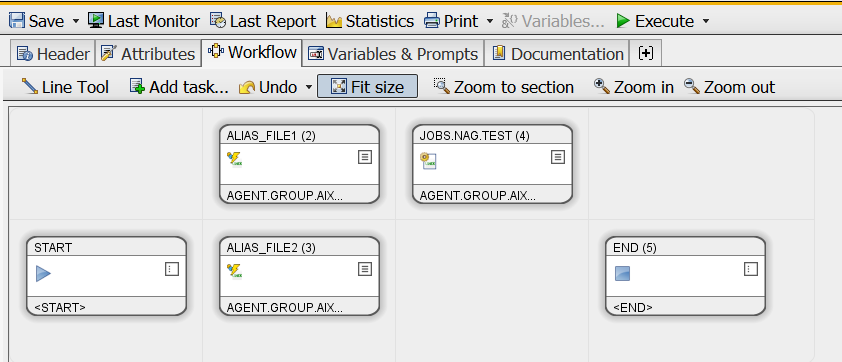
Task: Select the JOBS.NAG.TEST (4) task box
Action: coord(492,164)
